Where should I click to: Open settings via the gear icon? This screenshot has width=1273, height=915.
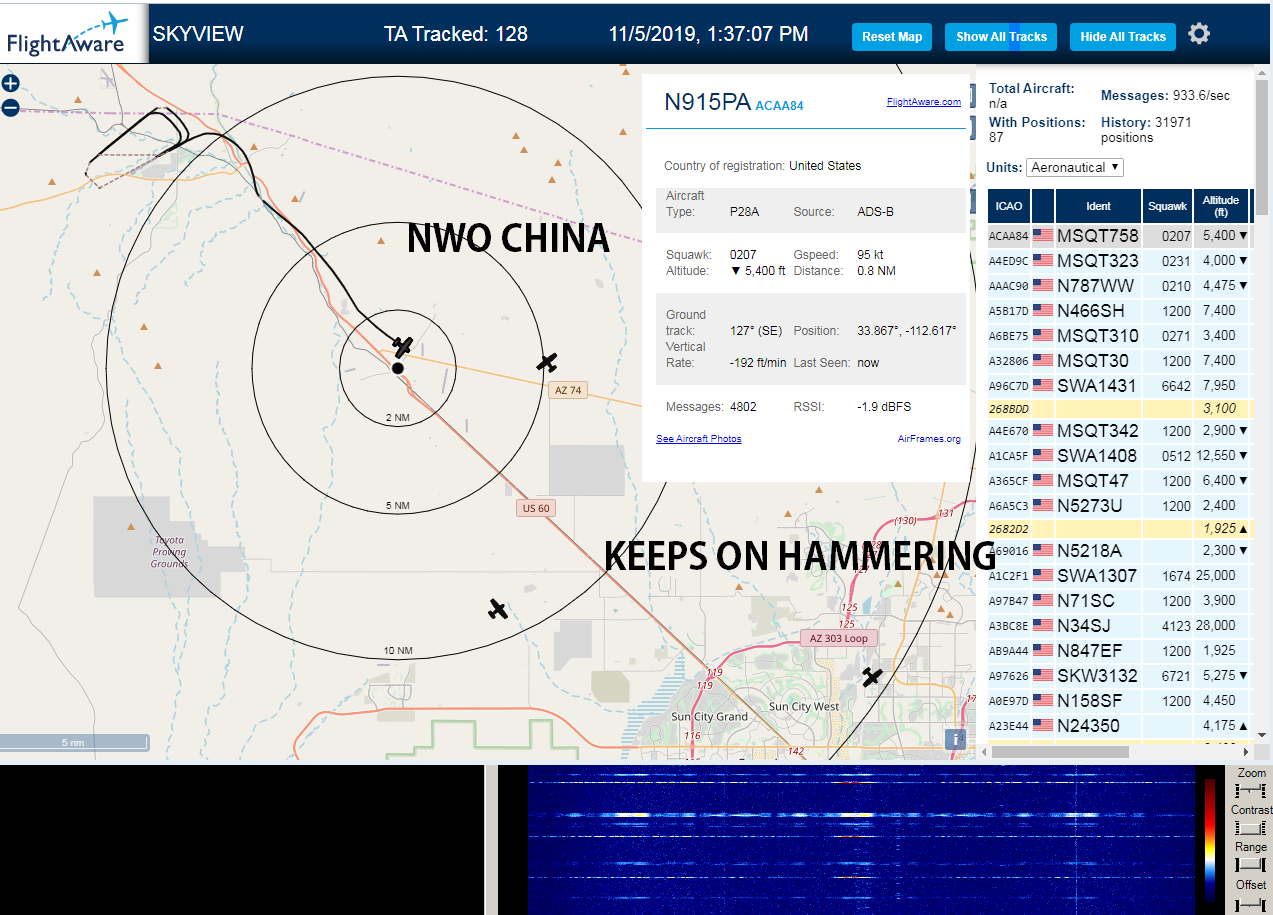[x=1199, y=34]
